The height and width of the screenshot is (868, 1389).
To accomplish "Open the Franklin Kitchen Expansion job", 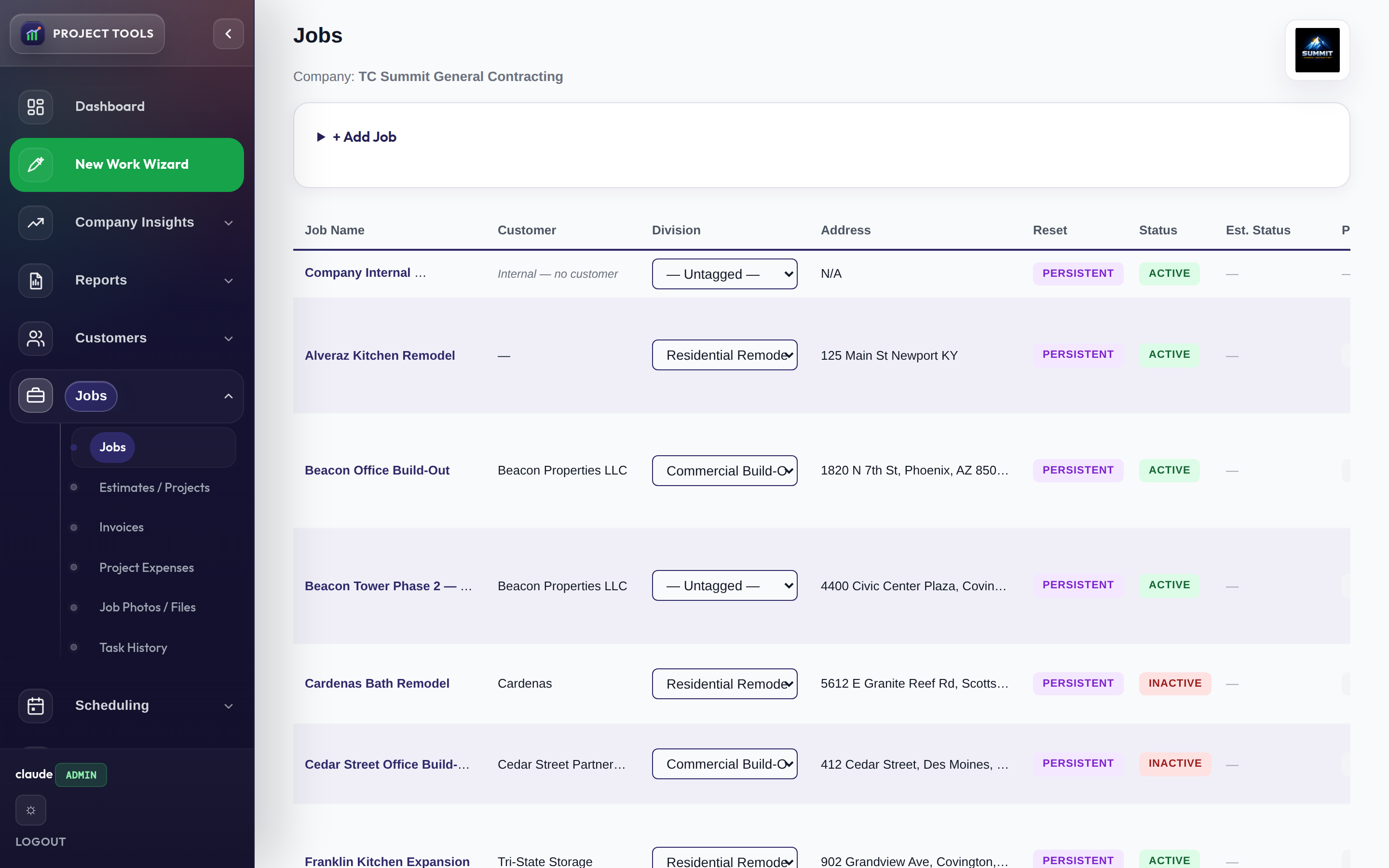I will click(x=387, y=862).
